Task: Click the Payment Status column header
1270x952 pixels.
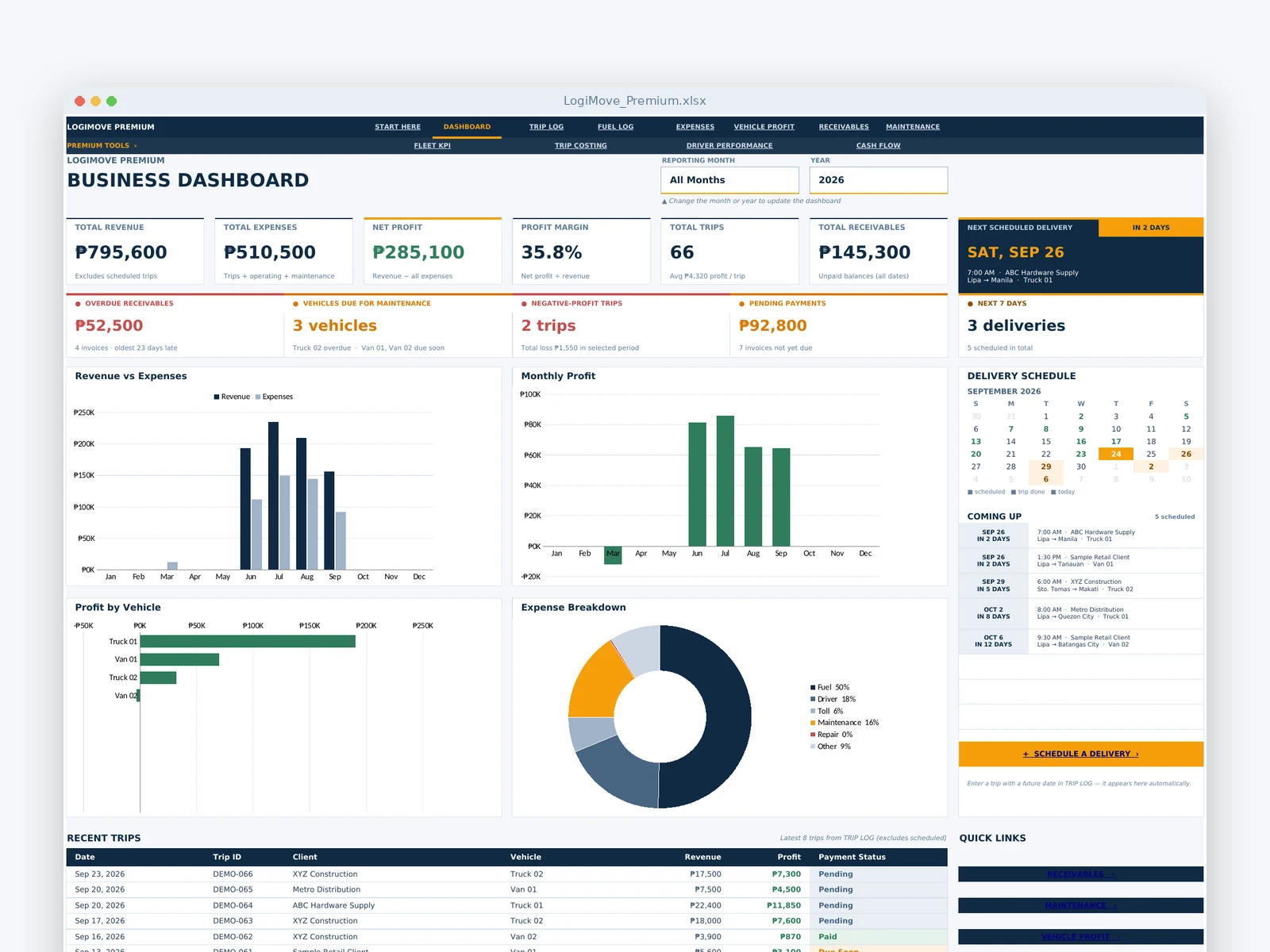Action: pyautogui.click(x=852, y=858)
